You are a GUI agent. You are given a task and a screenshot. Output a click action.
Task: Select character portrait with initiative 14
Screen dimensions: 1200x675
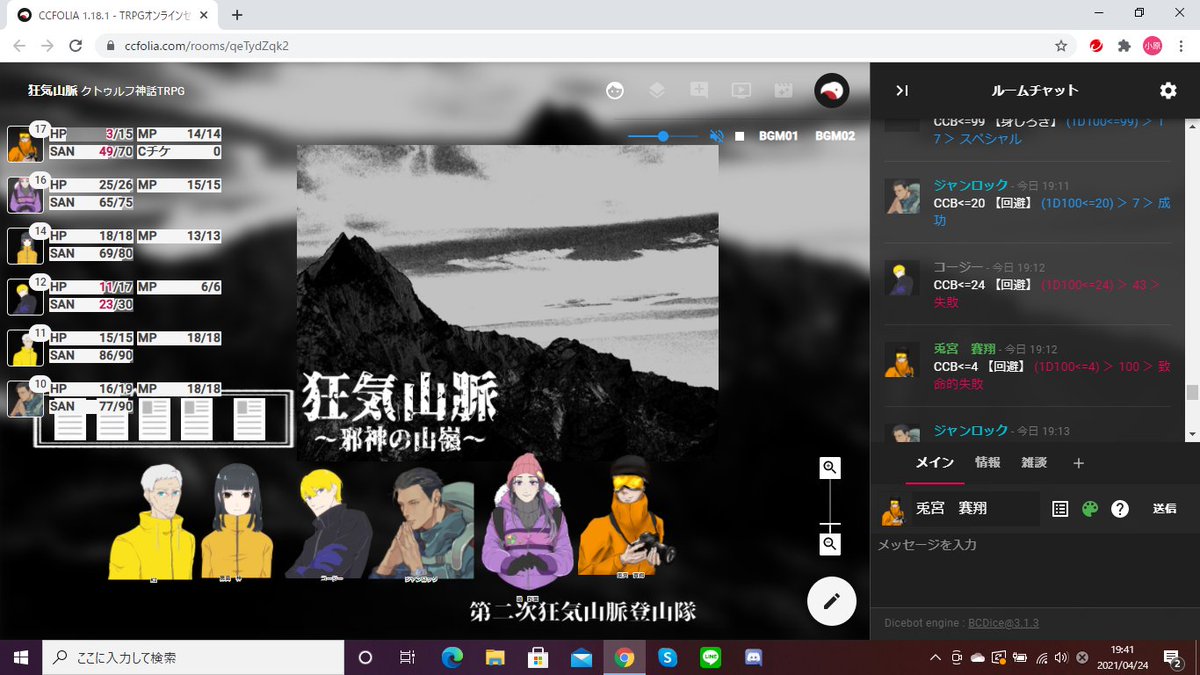point(24,245)
